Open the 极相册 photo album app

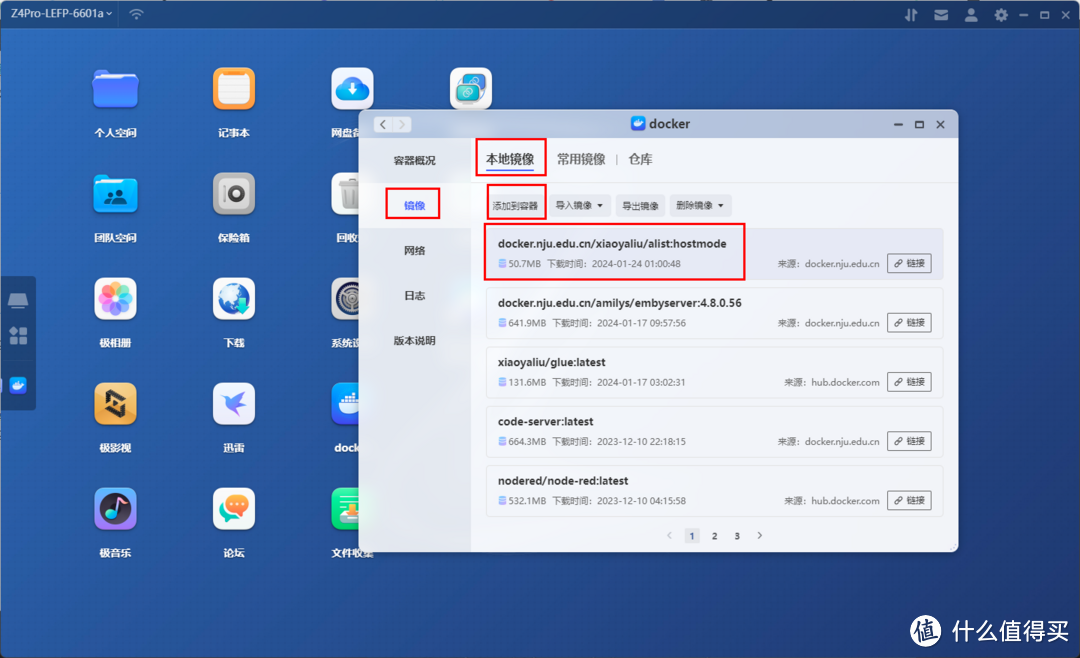click(115, 299)
